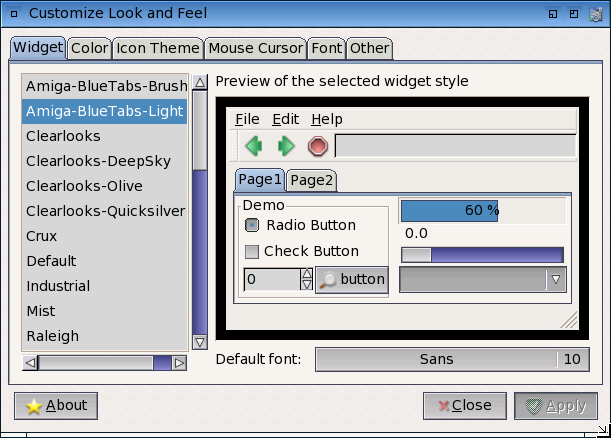This screenshot has width=611, height=438.
Task: Select the Raleigh theme
Action: click(x=104, y=336)
